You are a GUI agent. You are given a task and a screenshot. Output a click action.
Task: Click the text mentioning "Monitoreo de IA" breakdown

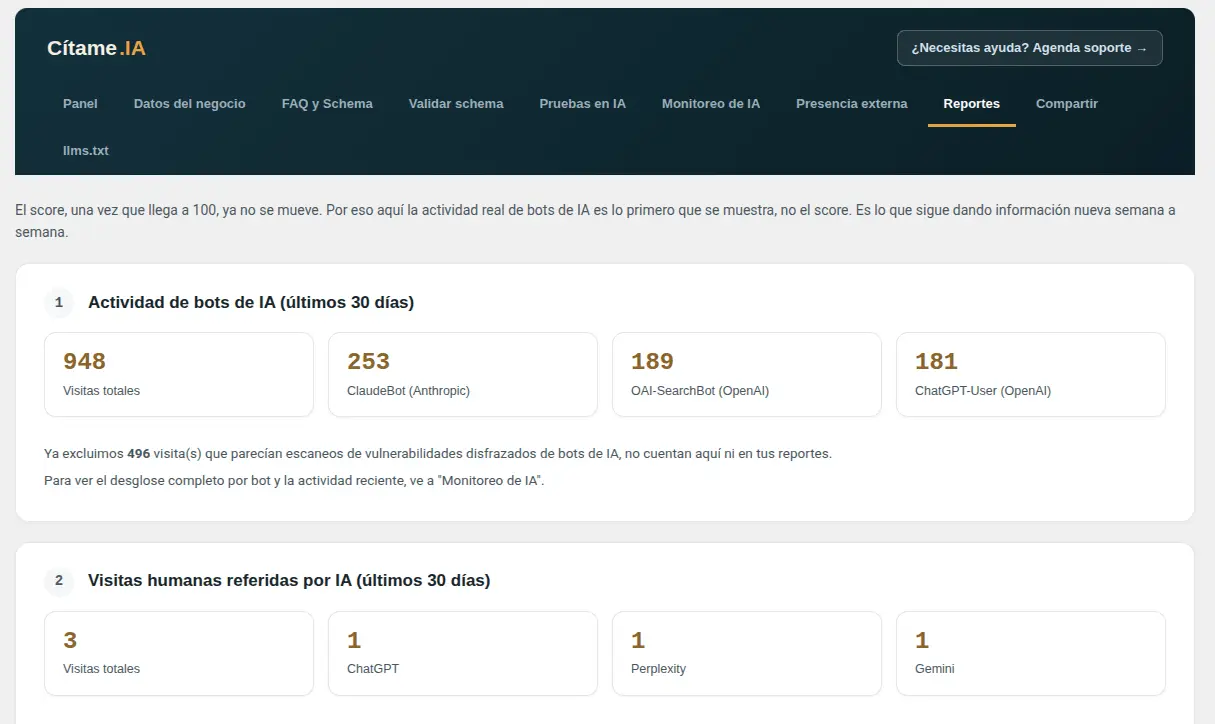pos(294,481)
